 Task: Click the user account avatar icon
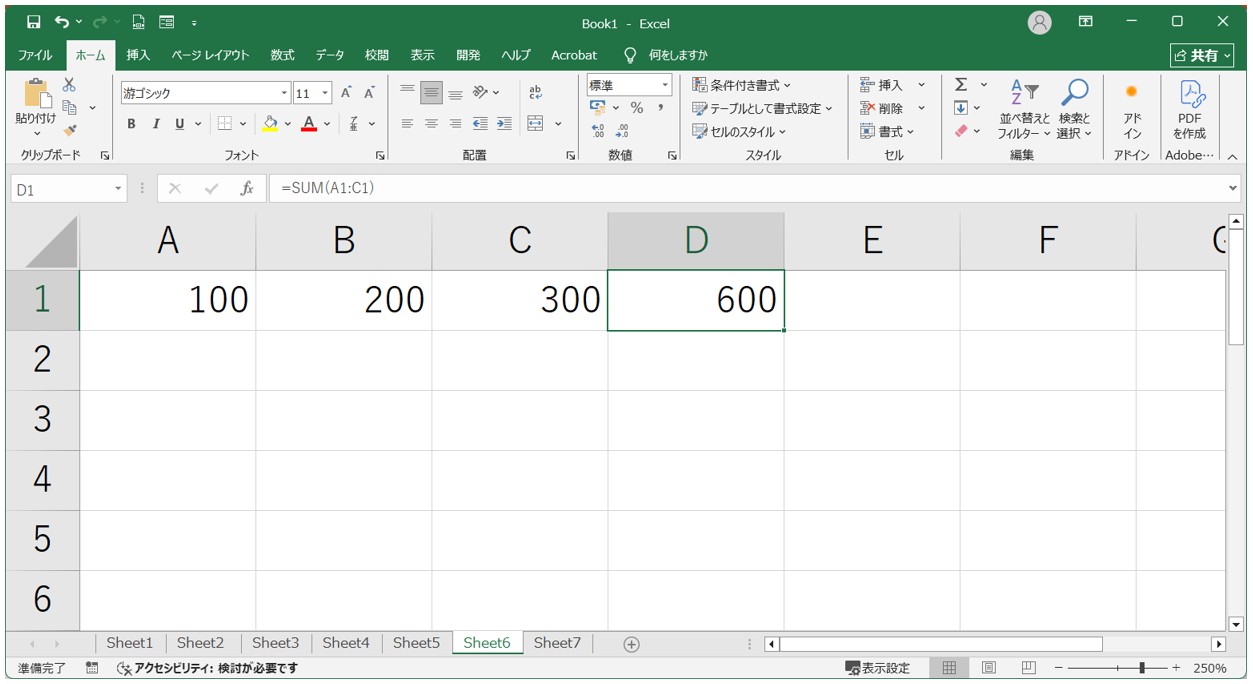[x=1040, y=22]
